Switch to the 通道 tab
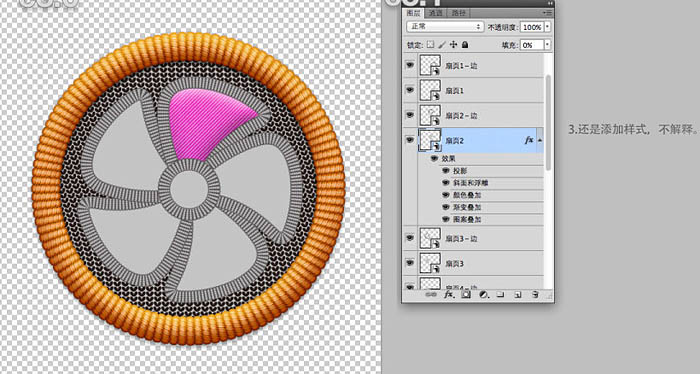This screenshot has height=374, width=700. pos(435,13)
